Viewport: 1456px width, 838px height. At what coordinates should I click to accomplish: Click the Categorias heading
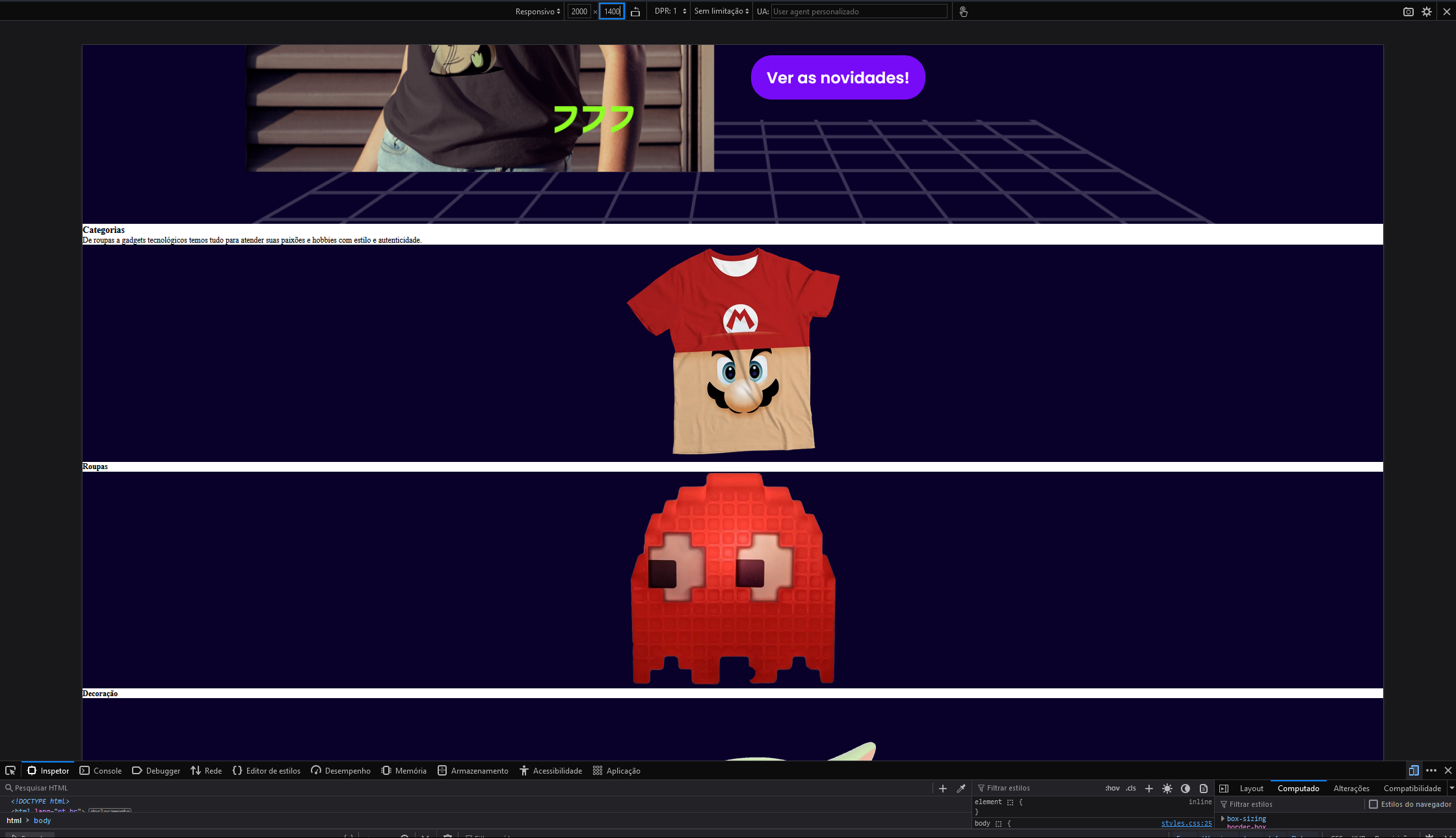(103, 230)
